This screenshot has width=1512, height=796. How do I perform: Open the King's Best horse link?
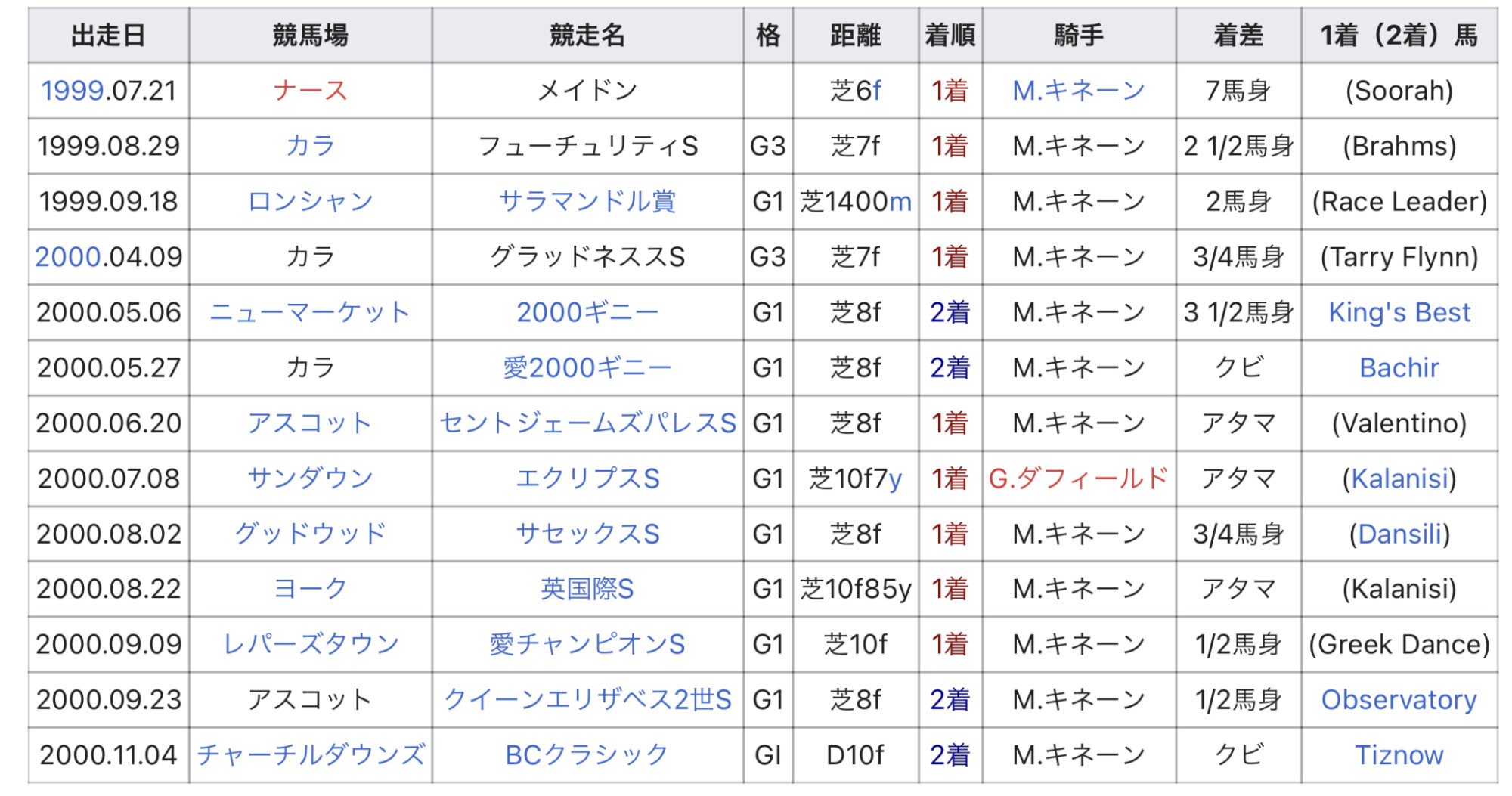[x=1399, y=312]
